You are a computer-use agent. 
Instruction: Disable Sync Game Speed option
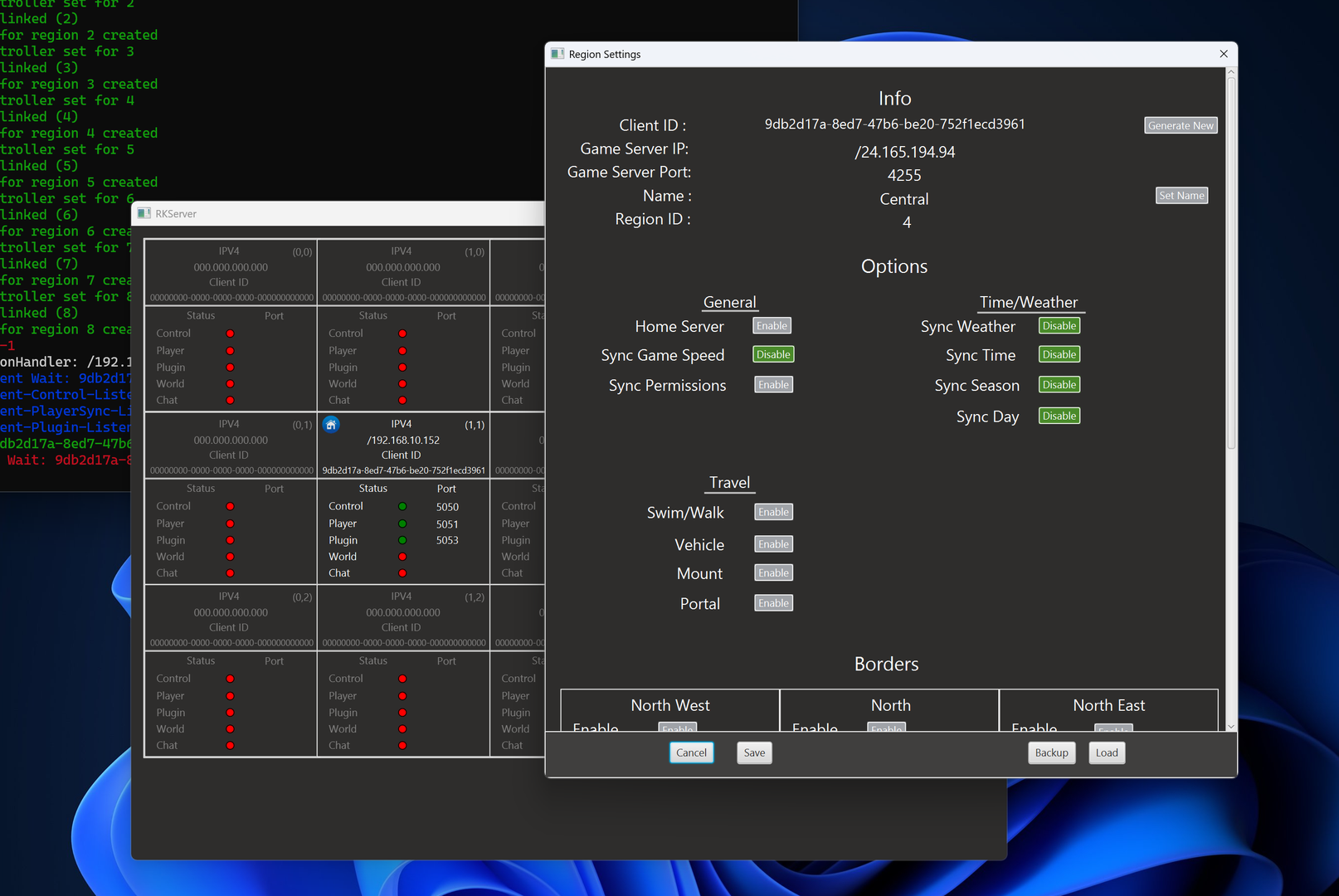pyautogui.click(x=773, y=354)
